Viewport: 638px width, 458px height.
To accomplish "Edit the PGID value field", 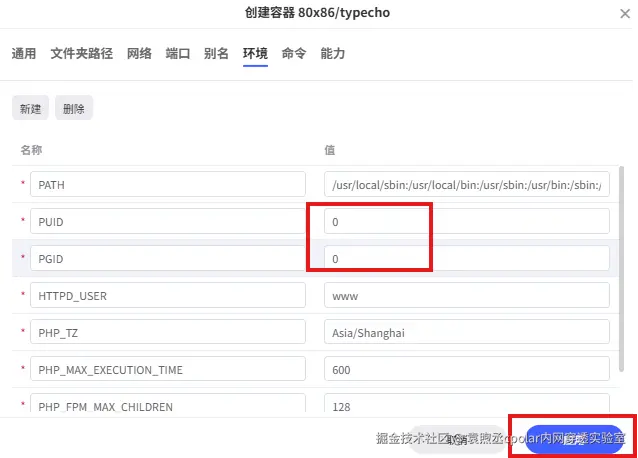I will coord(467,258).
